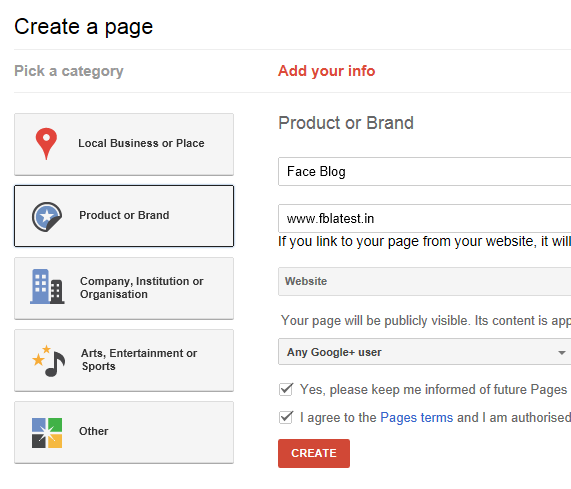Click the office buildings icon

pos(47,287)
